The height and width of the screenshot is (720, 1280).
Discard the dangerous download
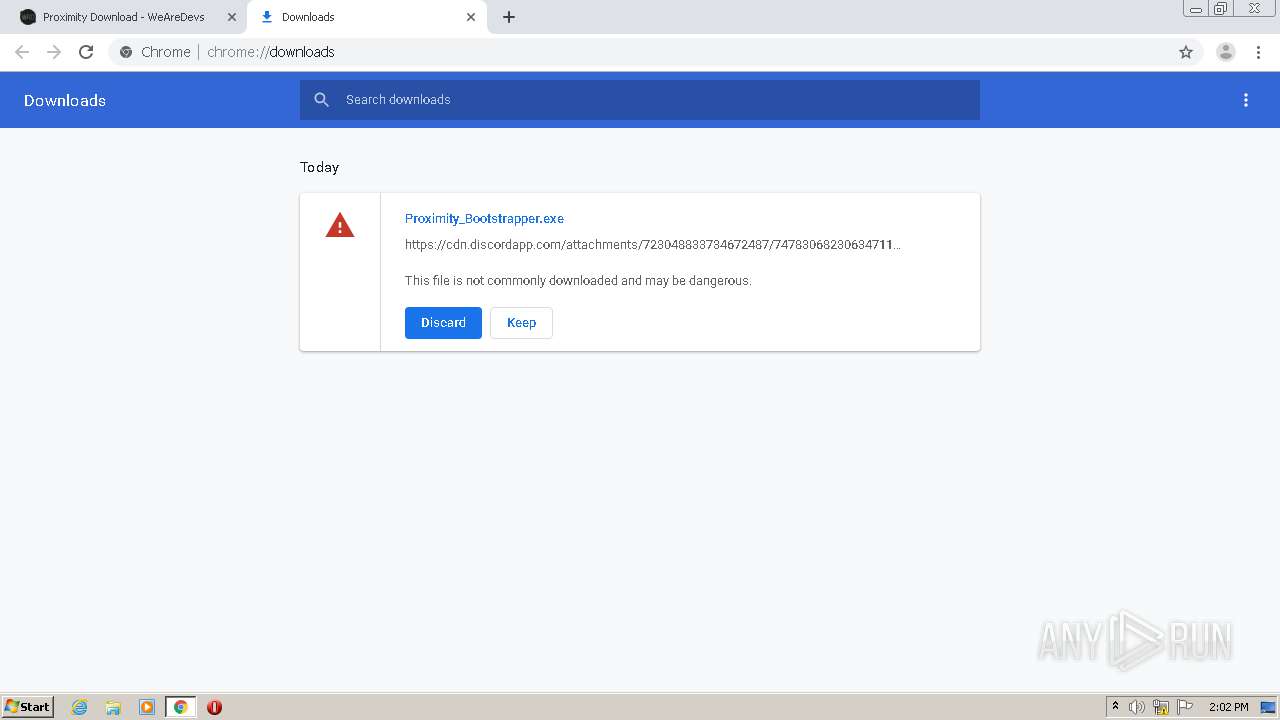[x=443, y=323]
